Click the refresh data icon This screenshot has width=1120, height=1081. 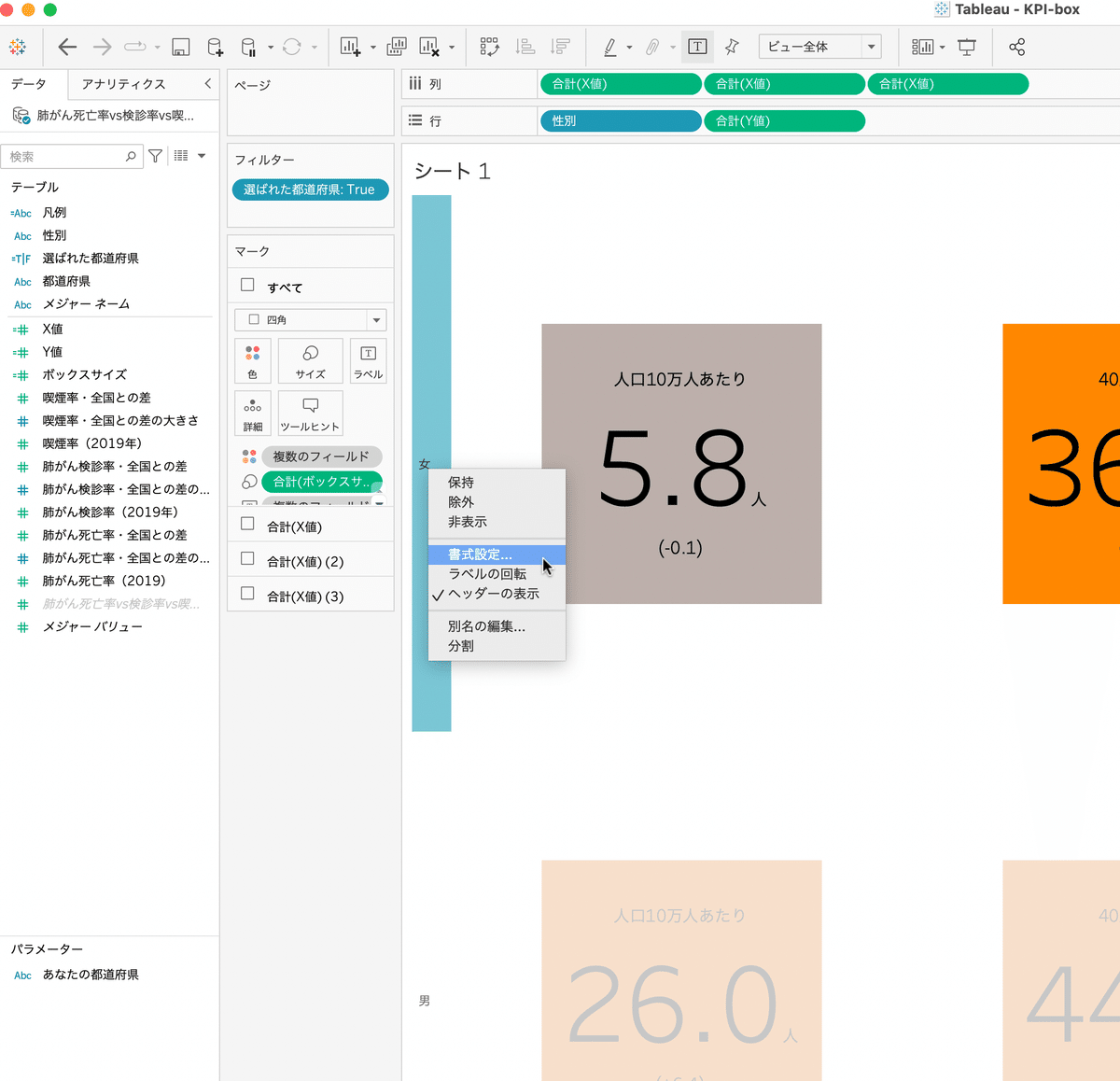point(292,47)
